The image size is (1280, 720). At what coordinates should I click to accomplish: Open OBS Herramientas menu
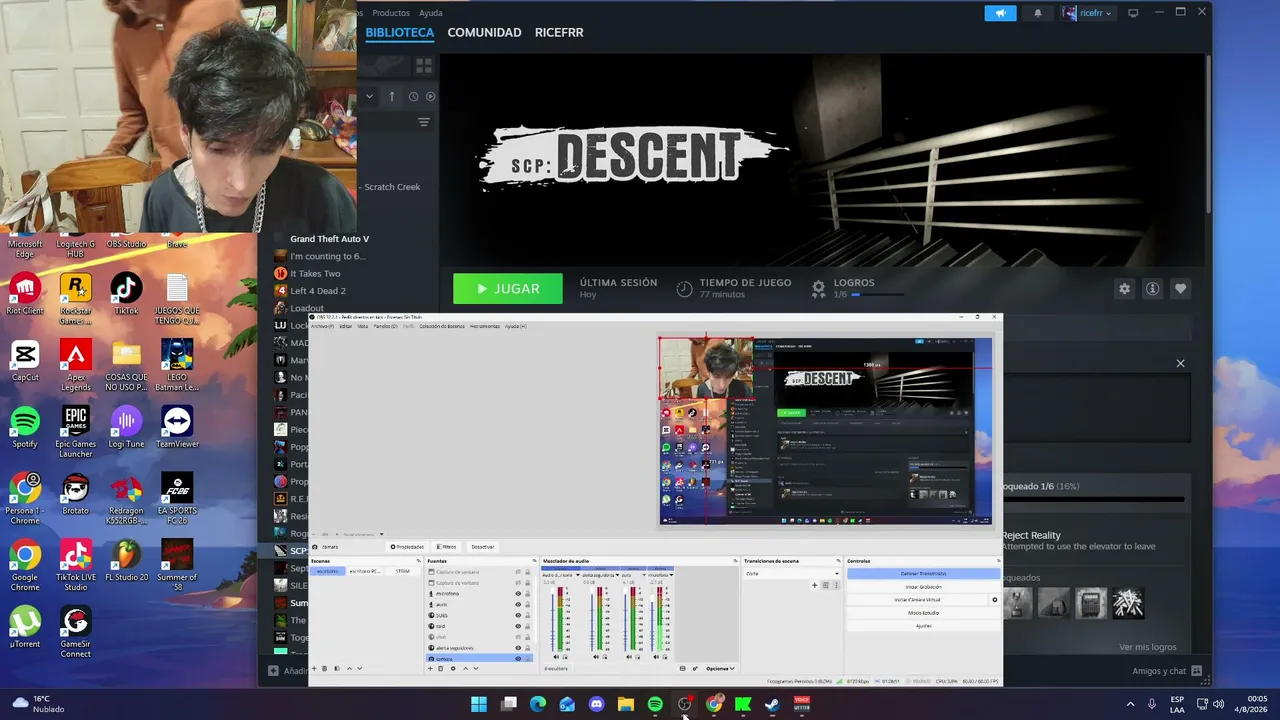click(485, 326)
